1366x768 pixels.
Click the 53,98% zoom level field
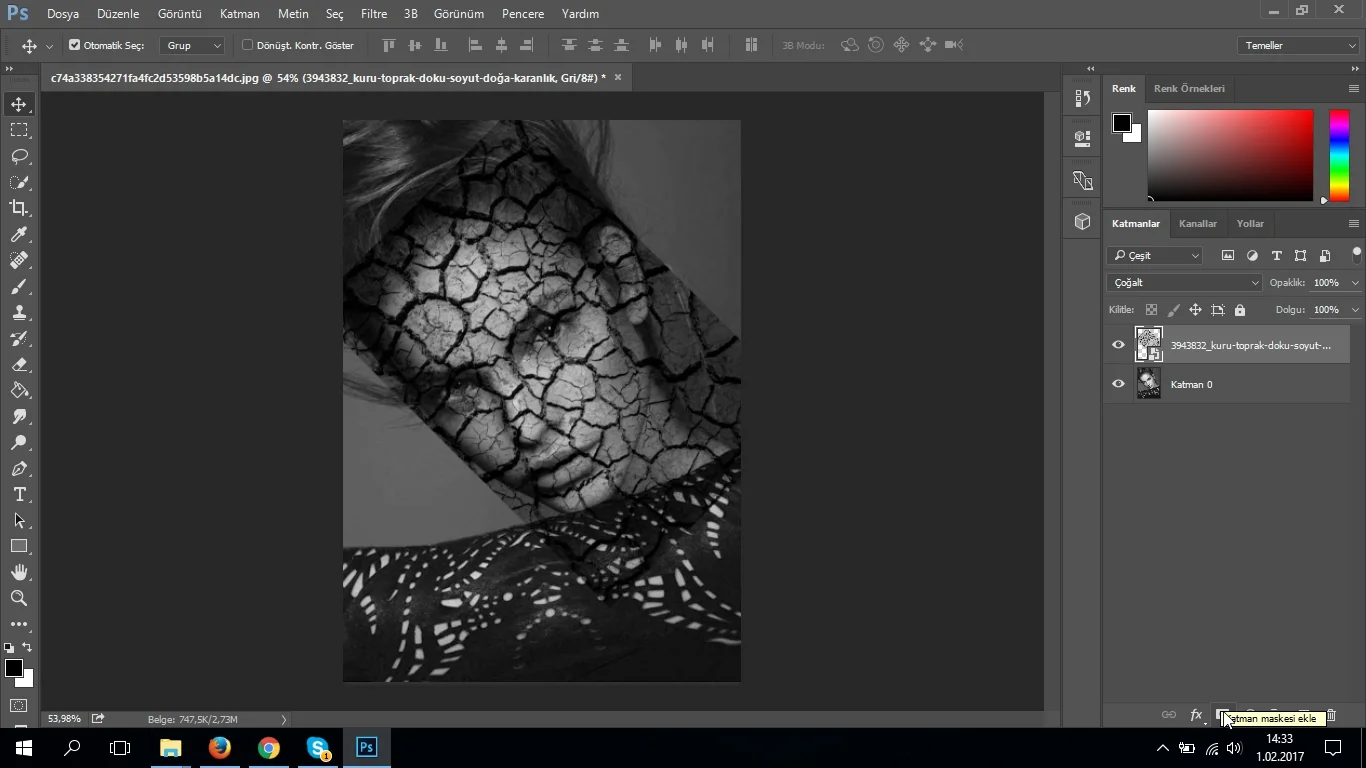[64, 719]
